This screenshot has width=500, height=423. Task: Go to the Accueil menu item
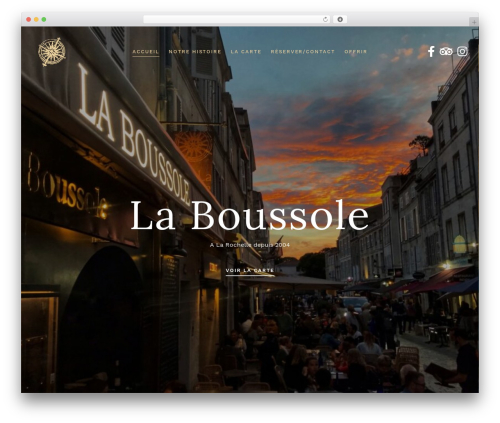[146, 52]
